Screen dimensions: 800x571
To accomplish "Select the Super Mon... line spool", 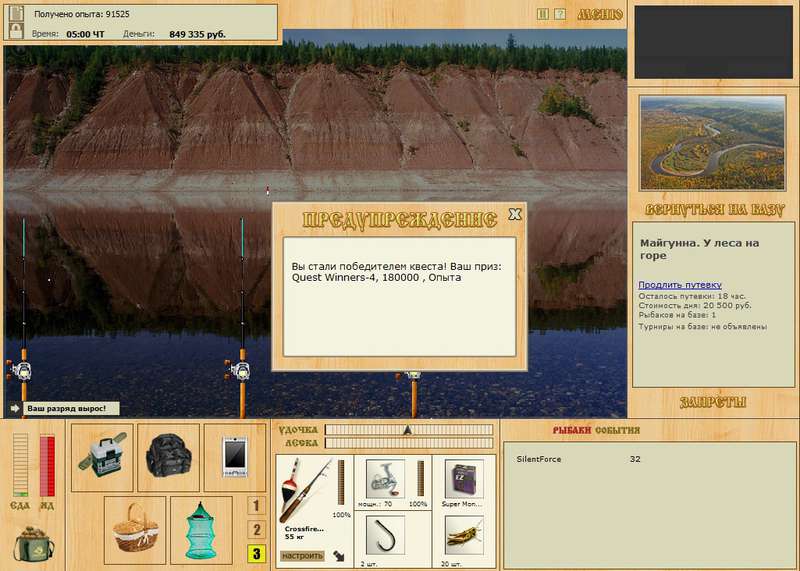I will [464, 479].
